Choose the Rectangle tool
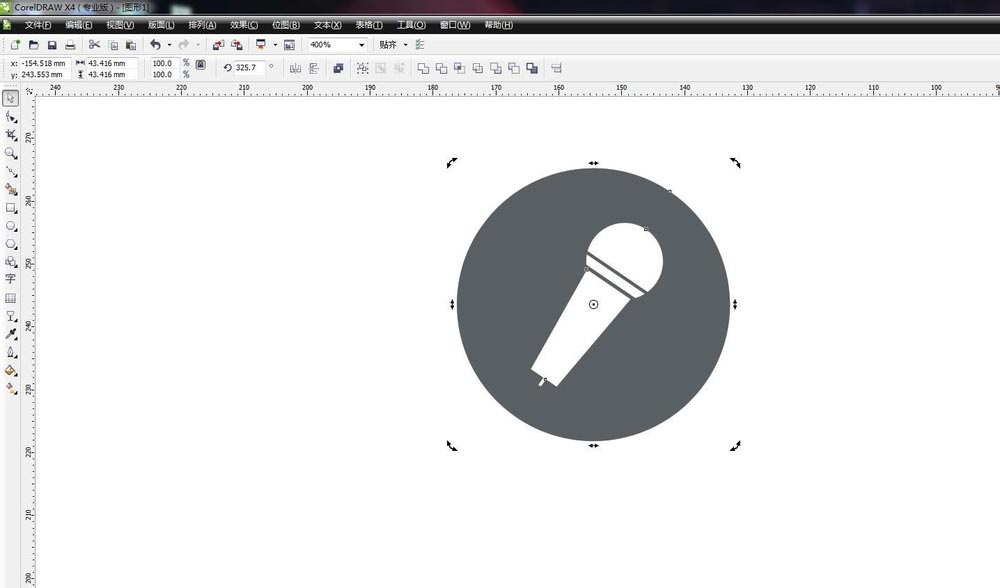Image resolution: width=1000 pixels, height=588 pixels. click(x=11, y=208)
